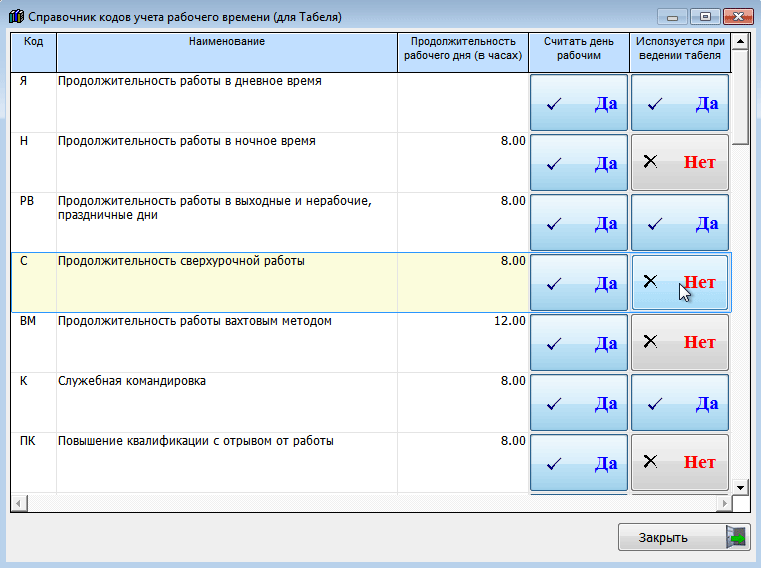
Task: Click hours value 12.00 in row ВМ
Action: (510, 321)
